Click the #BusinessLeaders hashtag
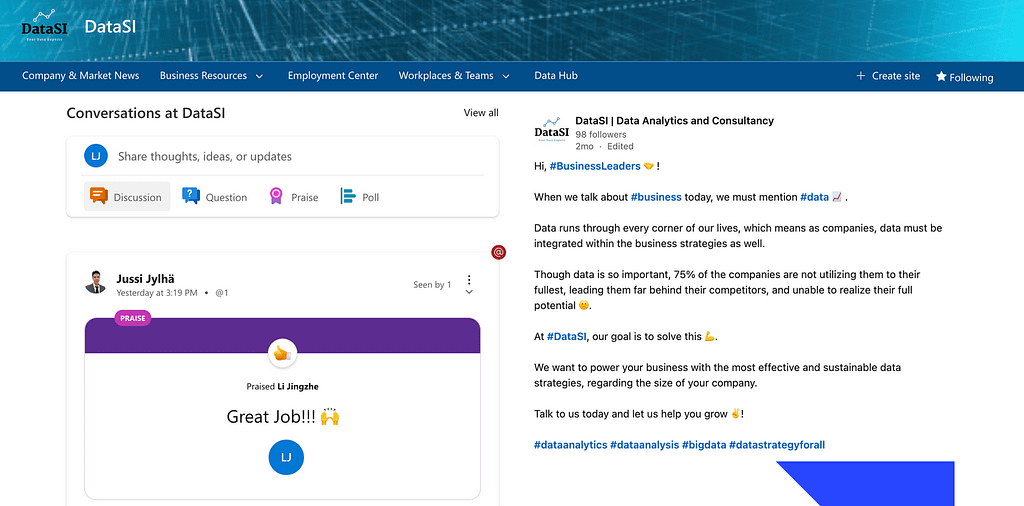The width and height of the screenshot is (1024, 506). coord(595,166)
